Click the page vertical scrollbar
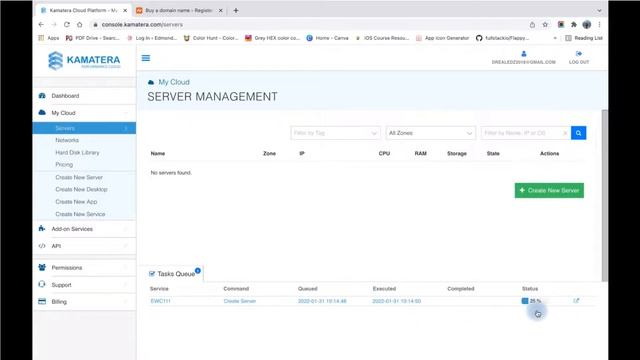Screen dimensions: 640x360 [x=604, y=195]
